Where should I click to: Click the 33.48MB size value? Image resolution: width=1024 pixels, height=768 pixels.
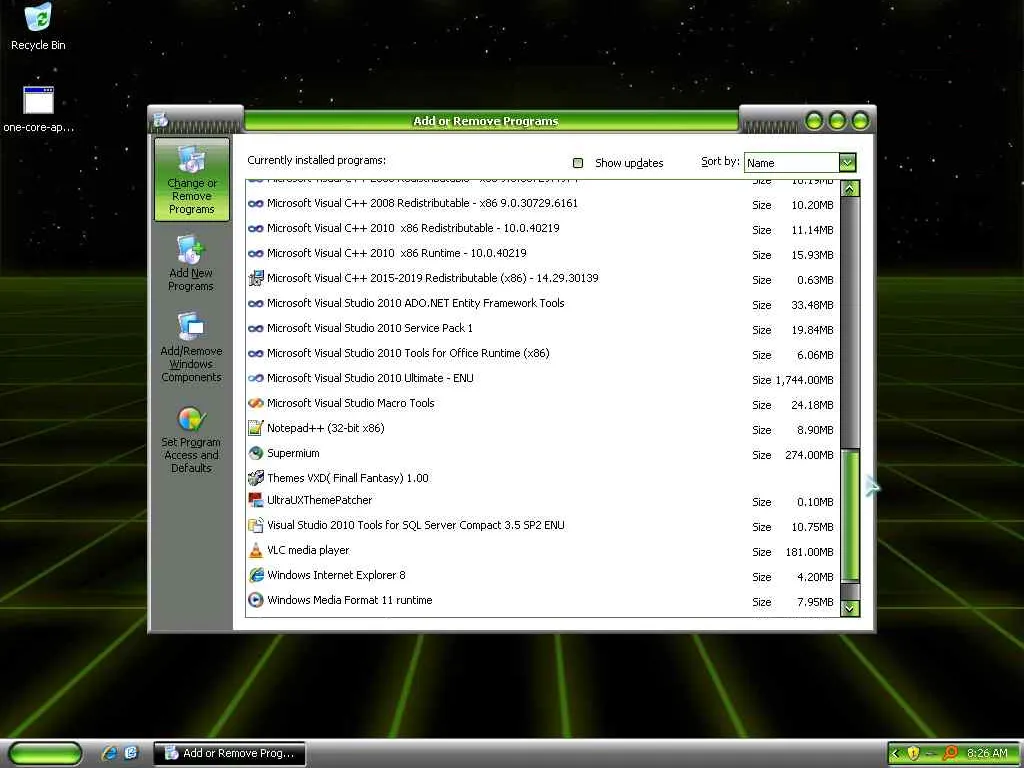(x=812, y=305)
